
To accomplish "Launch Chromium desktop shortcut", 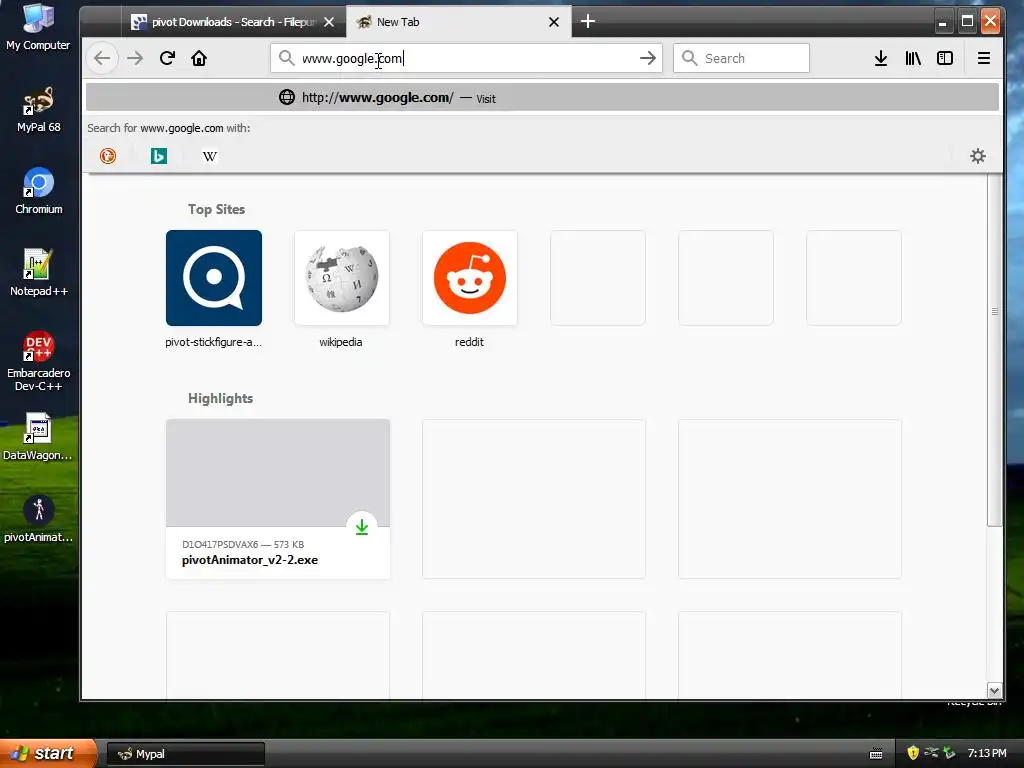I will click(x=39, y=191).
